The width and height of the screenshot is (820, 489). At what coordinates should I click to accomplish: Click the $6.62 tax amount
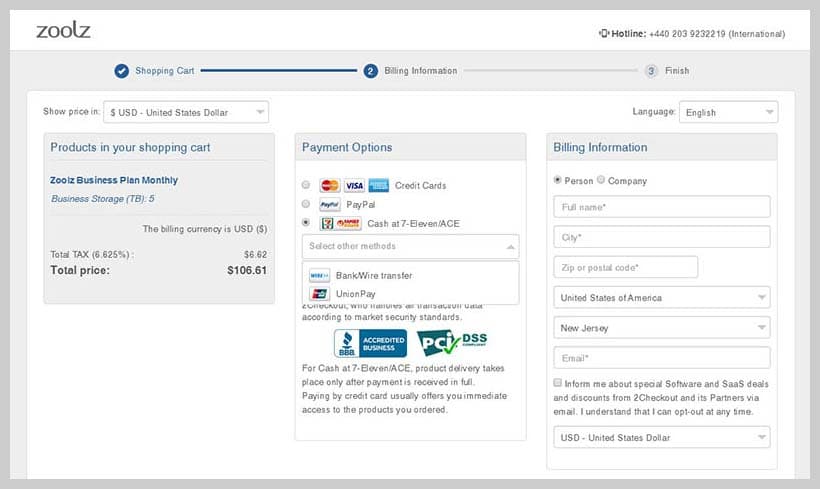(255, 255)
